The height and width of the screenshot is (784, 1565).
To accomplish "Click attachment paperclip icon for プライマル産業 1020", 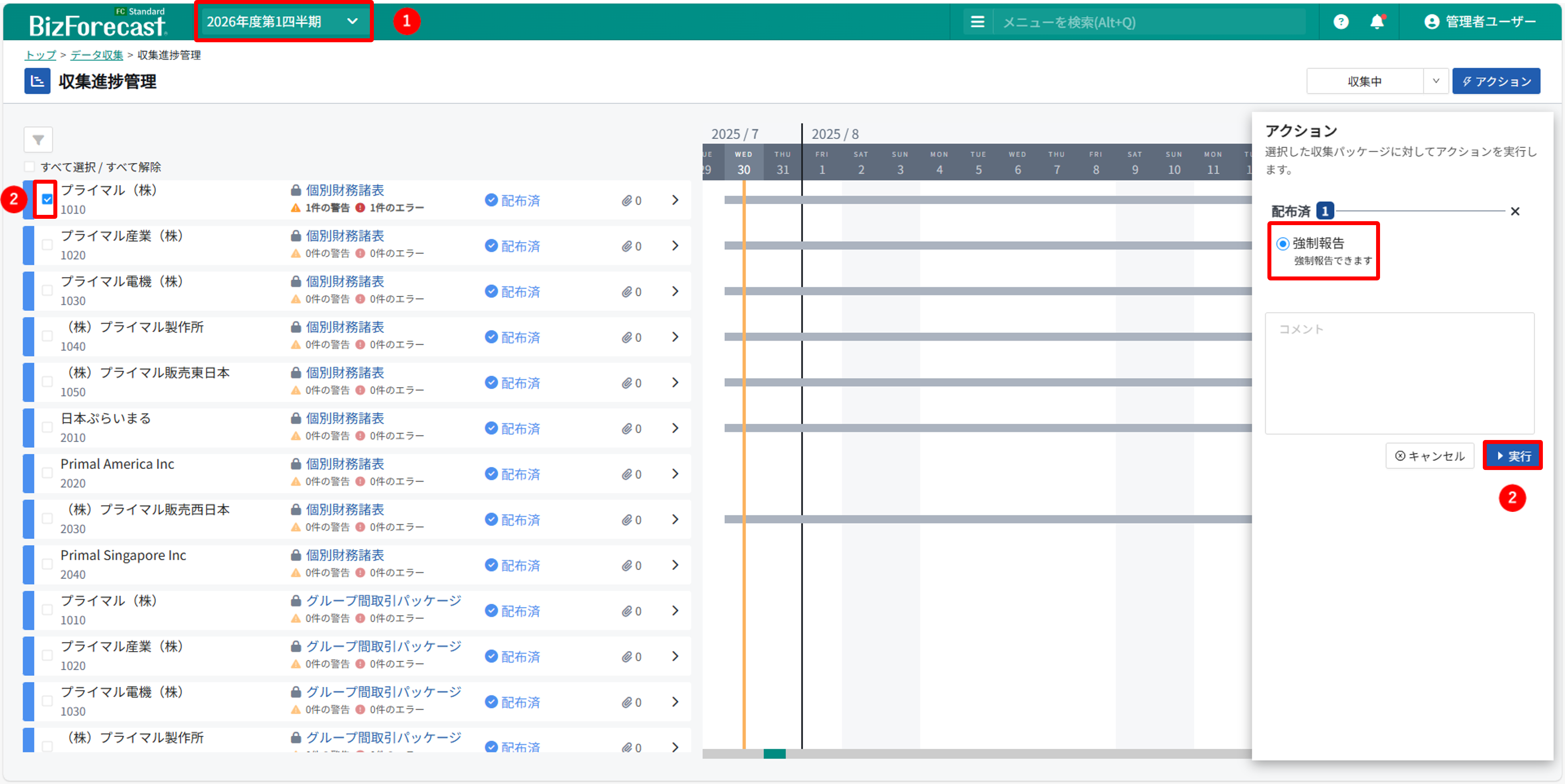I will point(626,246).
